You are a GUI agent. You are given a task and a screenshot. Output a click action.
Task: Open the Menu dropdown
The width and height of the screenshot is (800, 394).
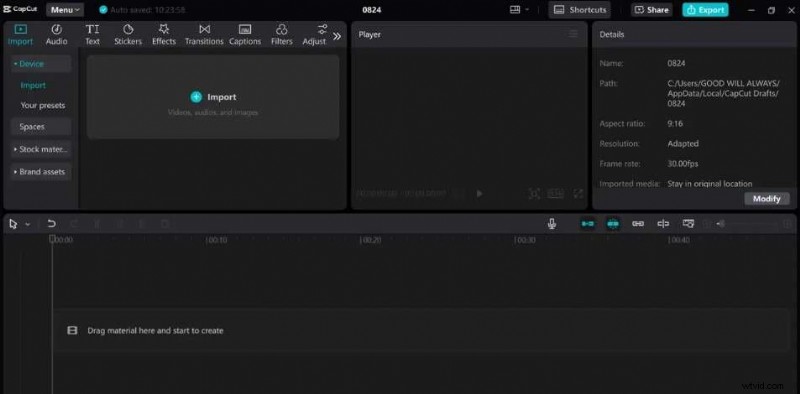(x=65, y=10)
